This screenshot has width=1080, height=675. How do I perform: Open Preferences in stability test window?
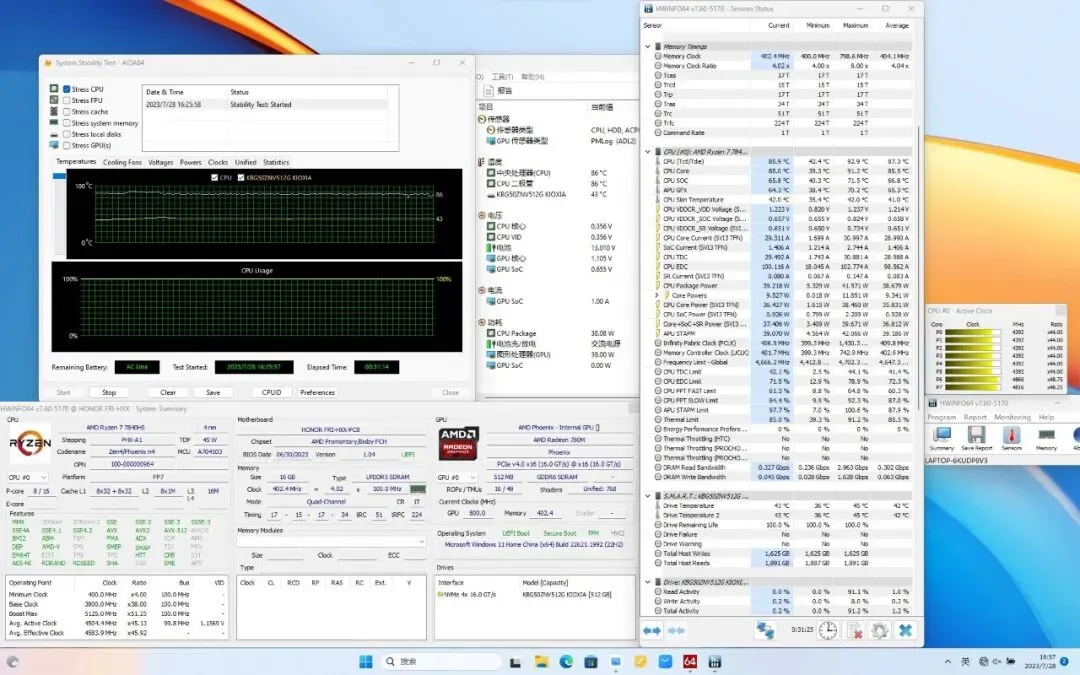318,393
